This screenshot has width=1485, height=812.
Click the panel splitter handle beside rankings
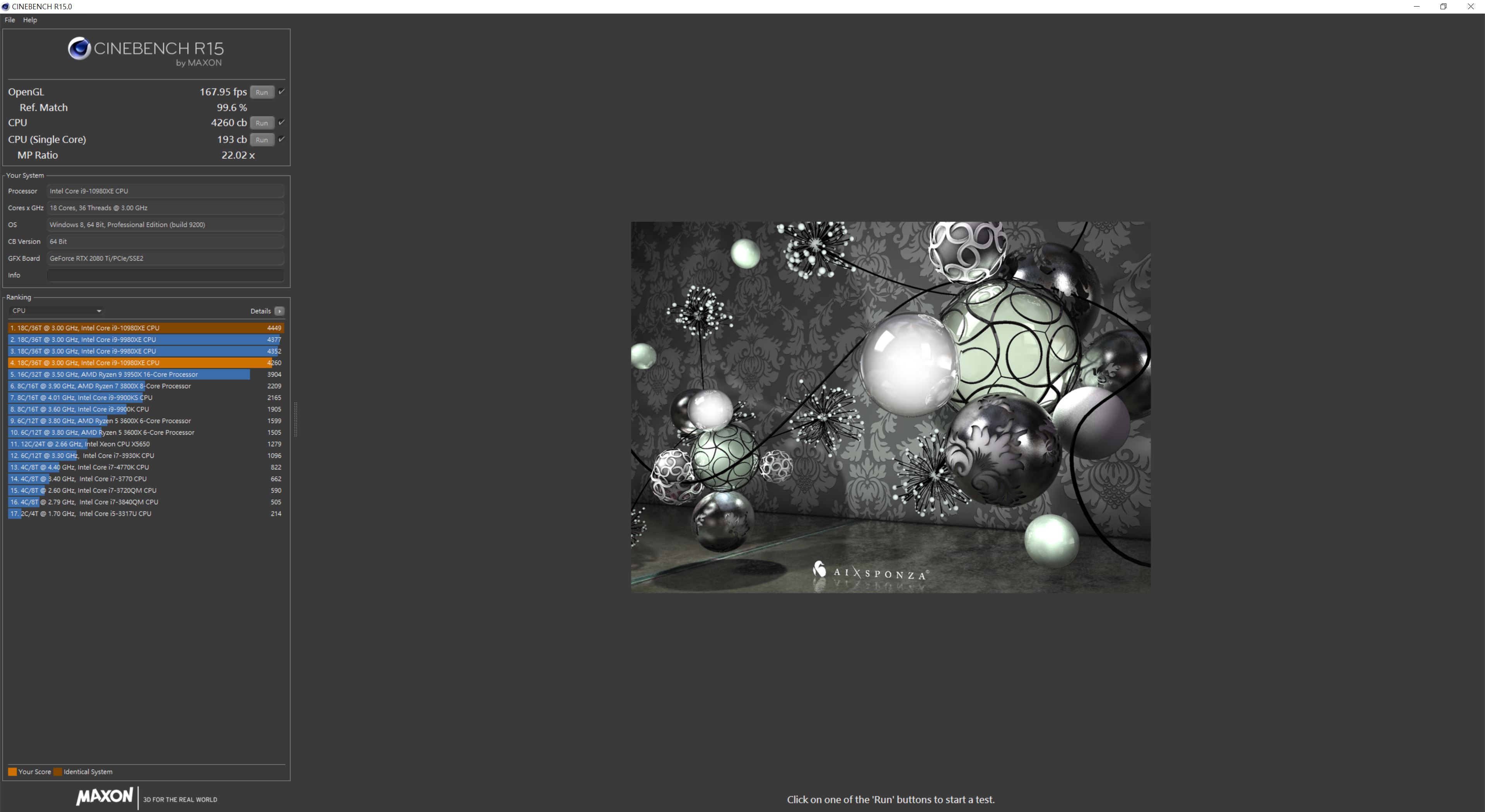click(296, 420)
